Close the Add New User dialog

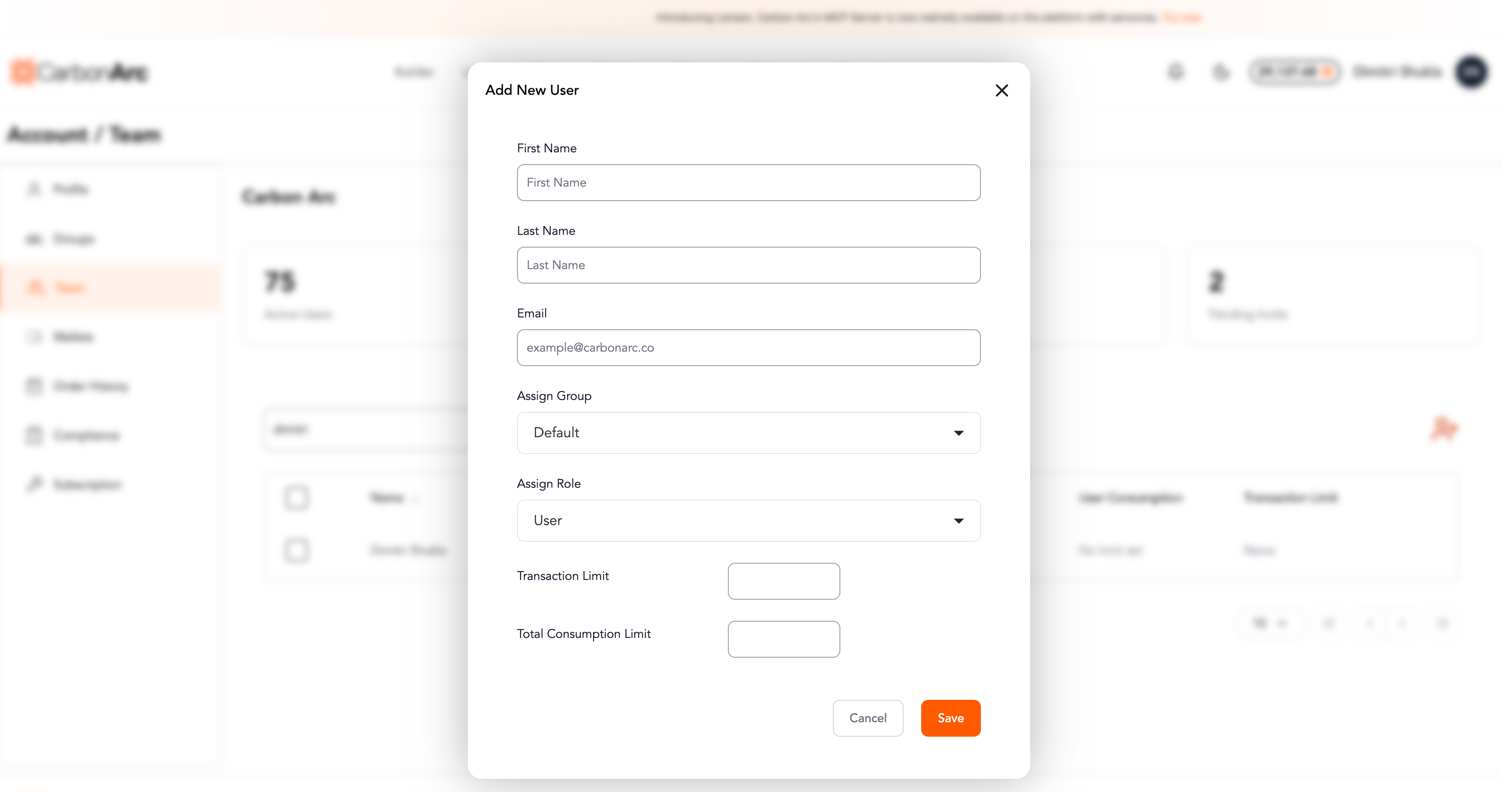1002,90
